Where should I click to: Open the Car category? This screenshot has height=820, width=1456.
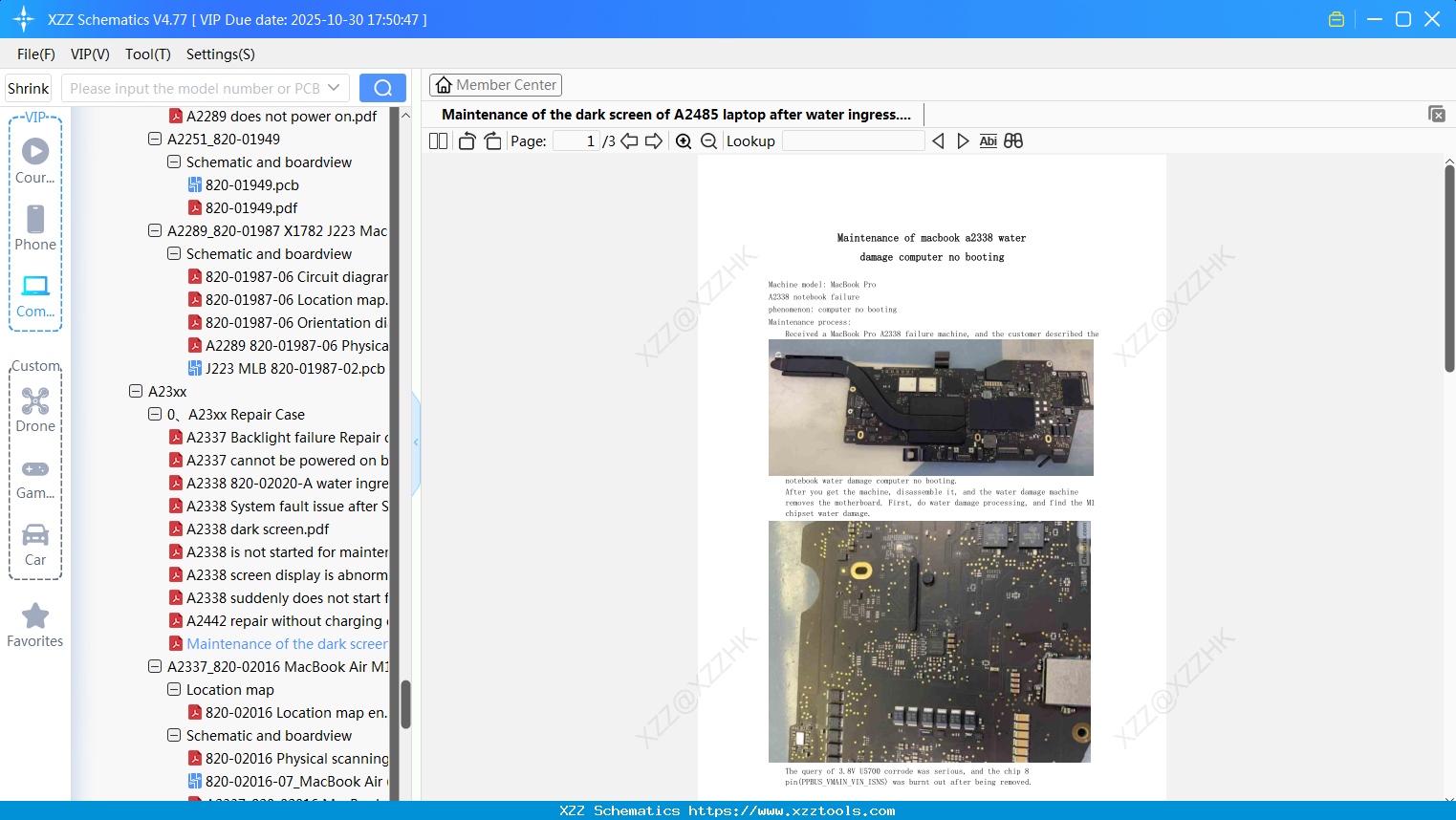(x=35, y=544)
